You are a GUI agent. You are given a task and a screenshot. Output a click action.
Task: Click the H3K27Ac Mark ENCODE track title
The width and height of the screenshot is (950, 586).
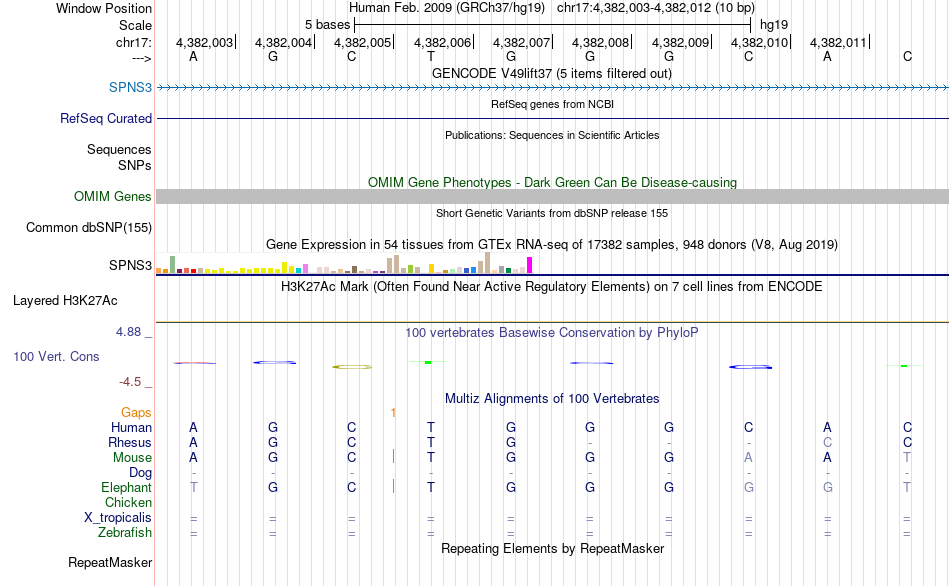pyautogui.click(x=552, y=287)
